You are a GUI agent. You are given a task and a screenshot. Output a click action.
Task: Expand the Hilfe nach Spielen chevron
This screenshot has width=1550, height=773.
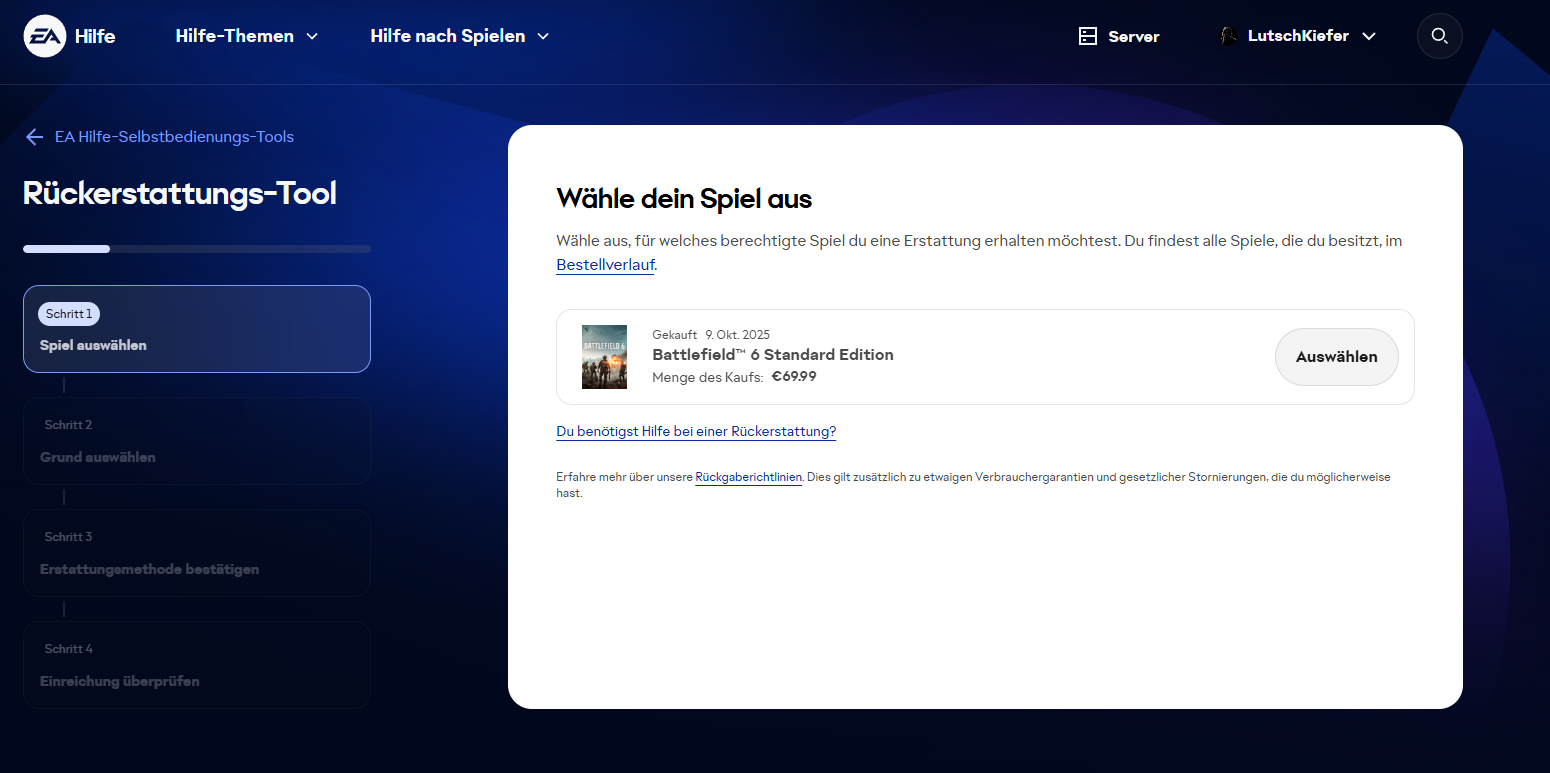click(x=543, y=36)
